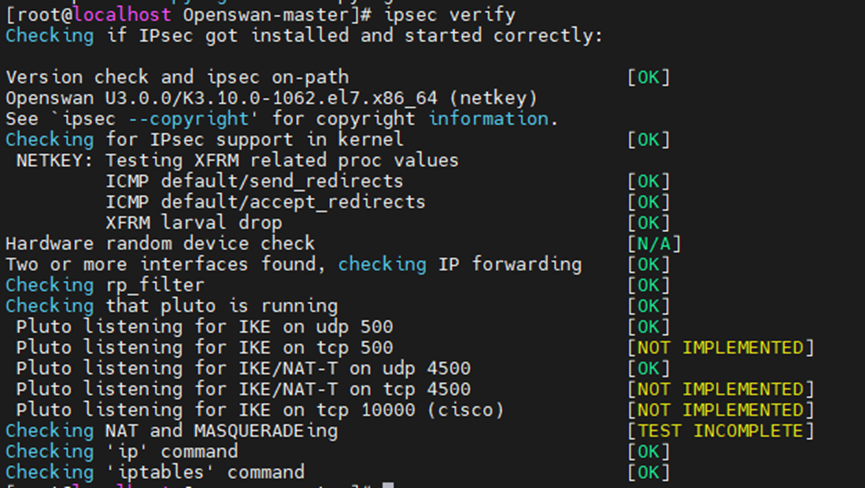Click OK status for udp 4500
The height and width of the screenshot is (488, 865).
649,368
